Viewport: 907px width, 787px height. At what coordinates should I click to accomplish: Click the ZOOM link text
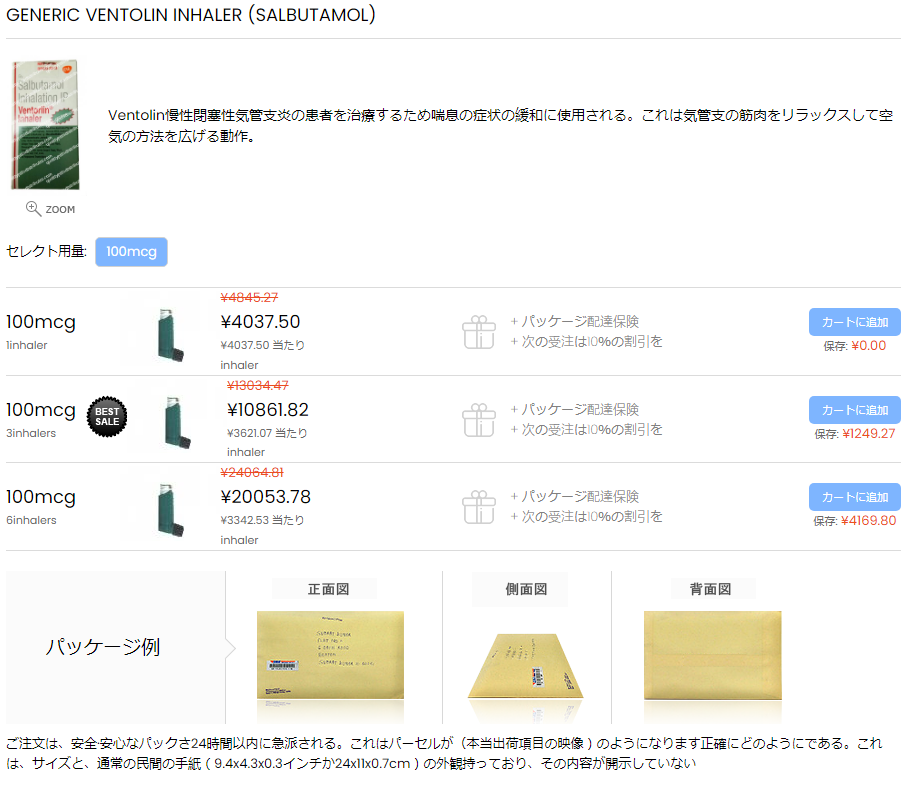pyautogui.click(x=60, y=209)
